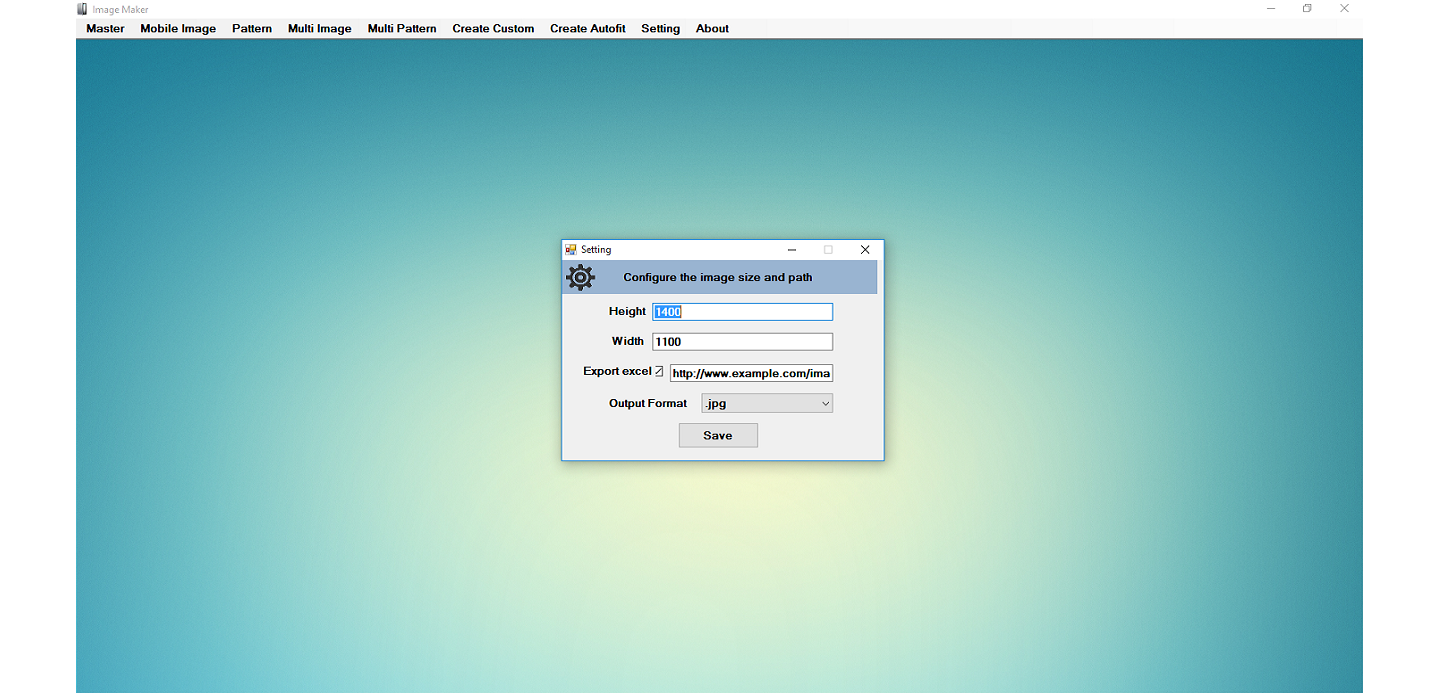Viewport: 1441px width, 693px height.
Task: Click into the Height input field
Action: click(x=742, y=312)
